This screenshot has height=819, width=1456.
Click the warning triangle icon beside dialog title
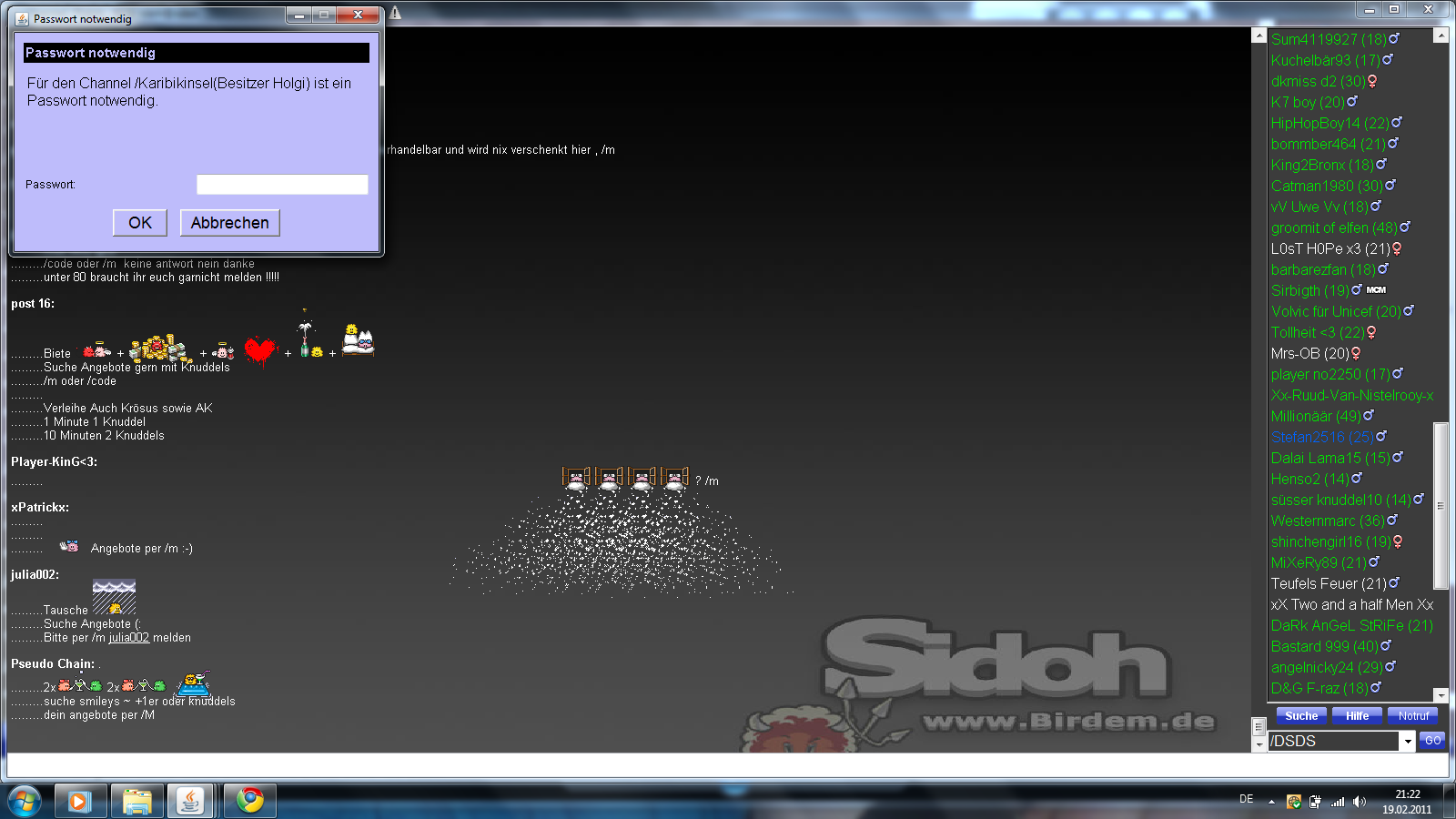click(395, 14)
